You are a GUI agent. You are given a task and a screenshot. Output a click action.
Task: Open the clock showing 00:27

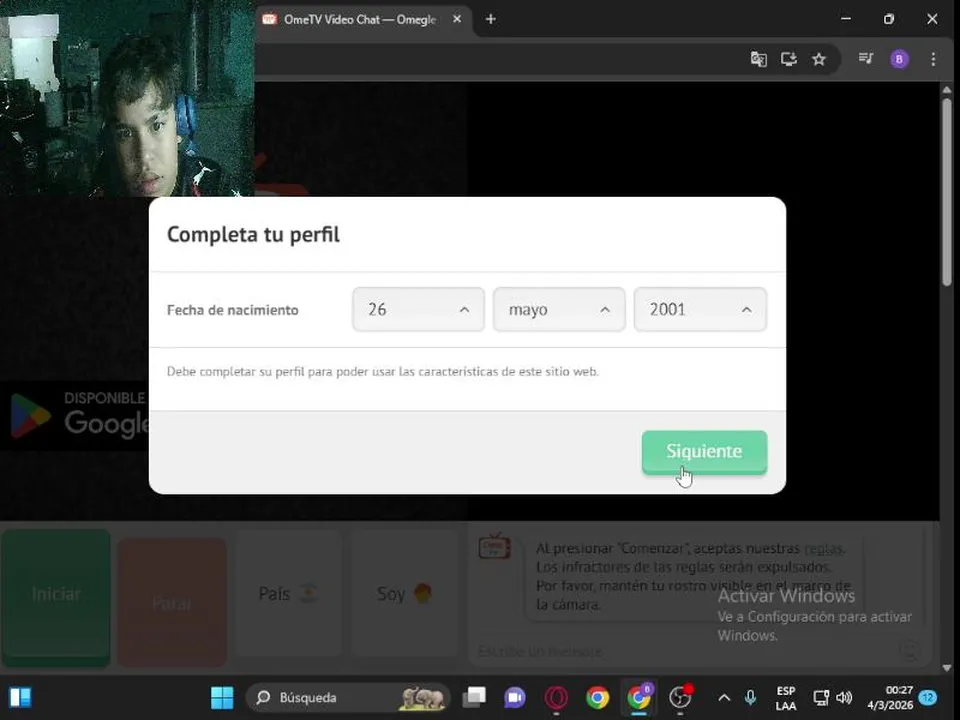(890, 698)
